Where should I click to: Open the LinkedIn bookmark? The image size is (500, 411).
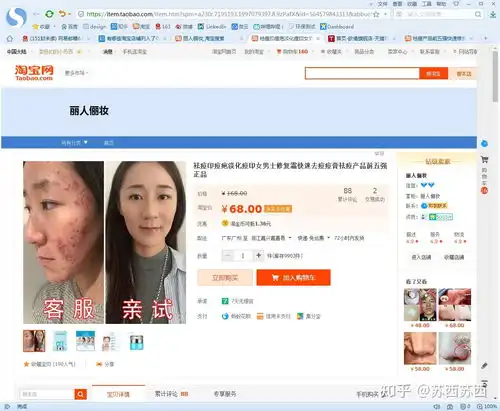coord(212,26)
